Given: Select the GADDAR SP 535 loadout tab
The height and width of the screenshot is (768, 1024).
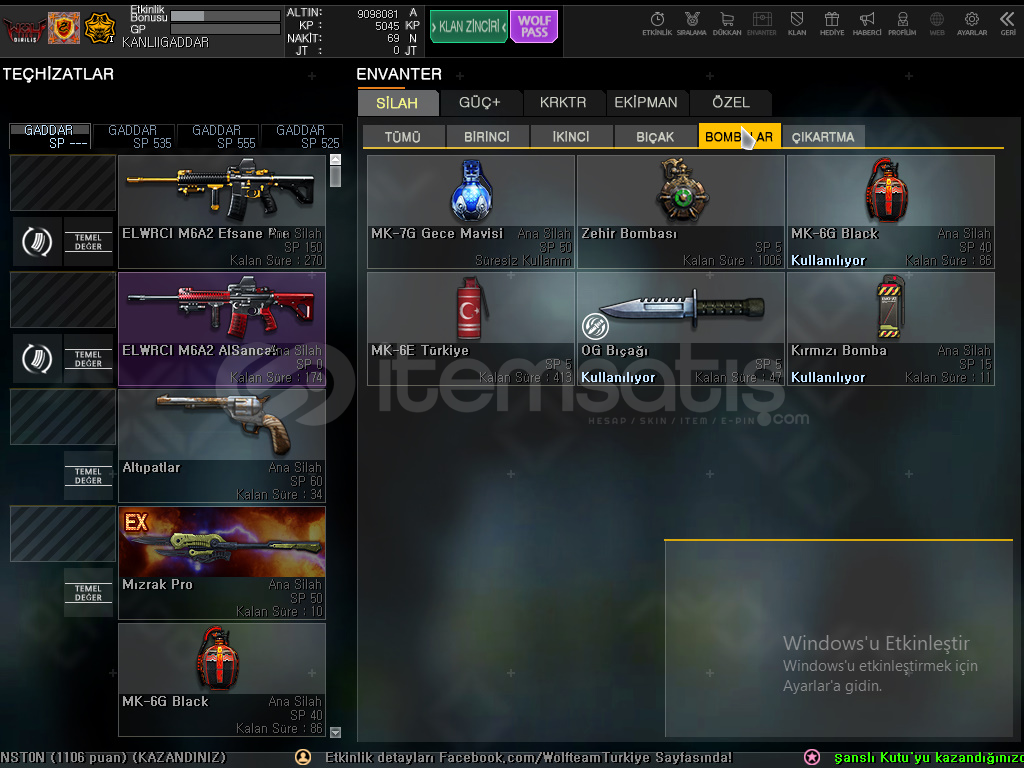Looking at the screenshot, I should tap(133, 136).
